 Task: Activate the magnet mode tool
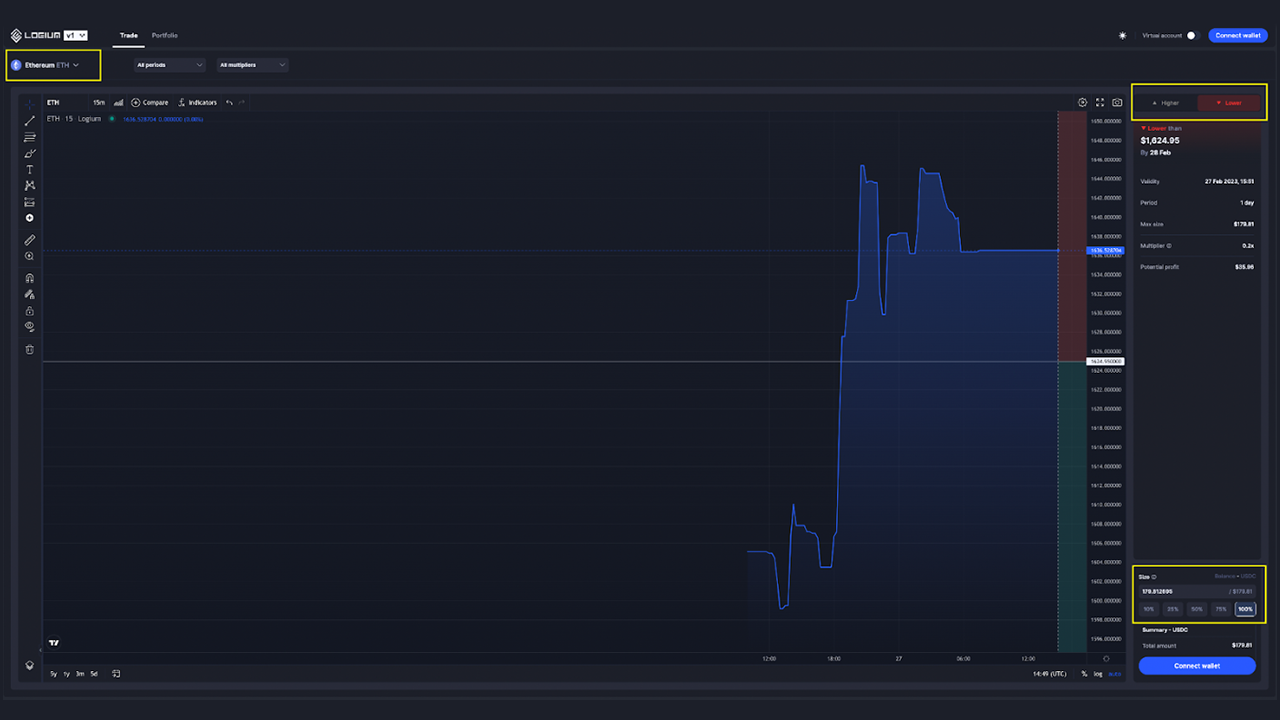[30, 279]
